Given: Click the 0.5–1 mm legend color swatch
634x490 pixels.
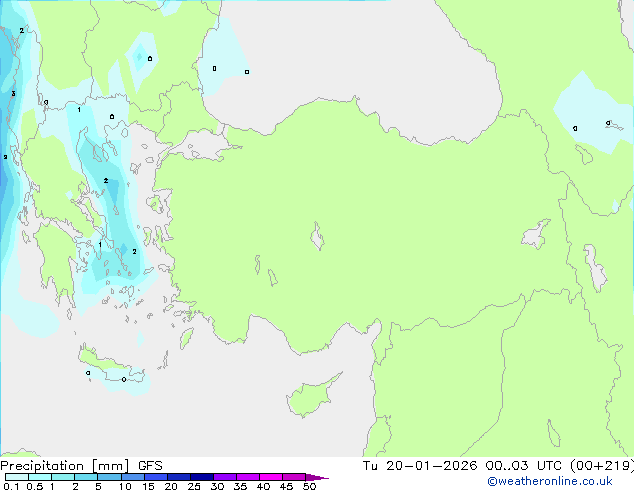Looking at the screenshot, I should (x=40, y=477).
